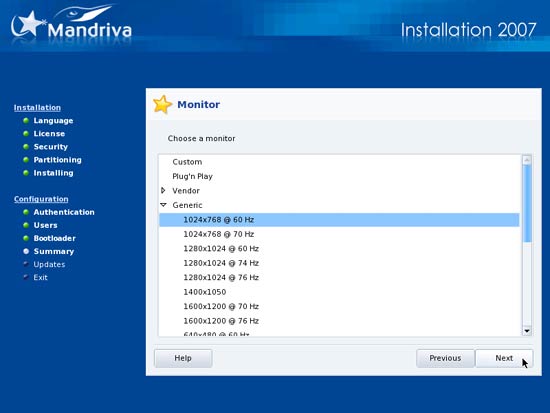This screenshot has width=550, height=413.
Task: Collapse the Generic tree node
Action: point(163,205)
